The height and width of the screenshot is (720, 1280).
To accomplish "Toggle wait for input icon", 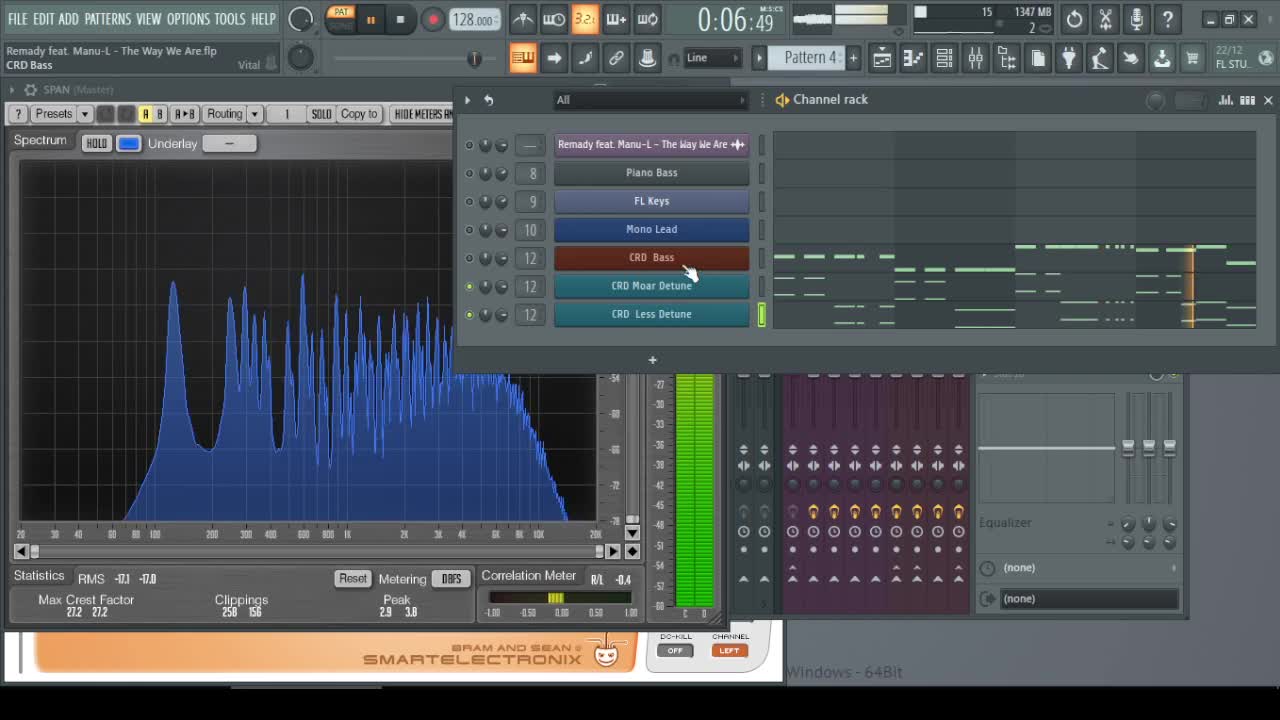I will [x=553, y=19].
